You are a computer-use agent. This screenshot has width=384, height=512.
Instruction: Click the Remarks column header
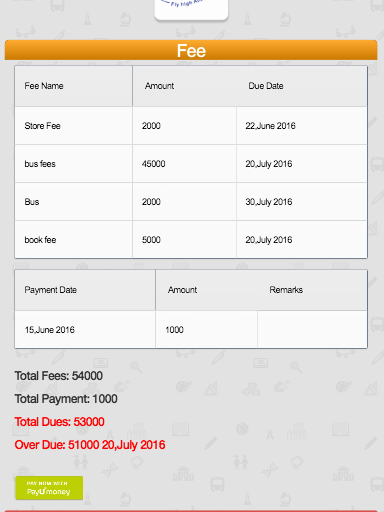[286, 290]
